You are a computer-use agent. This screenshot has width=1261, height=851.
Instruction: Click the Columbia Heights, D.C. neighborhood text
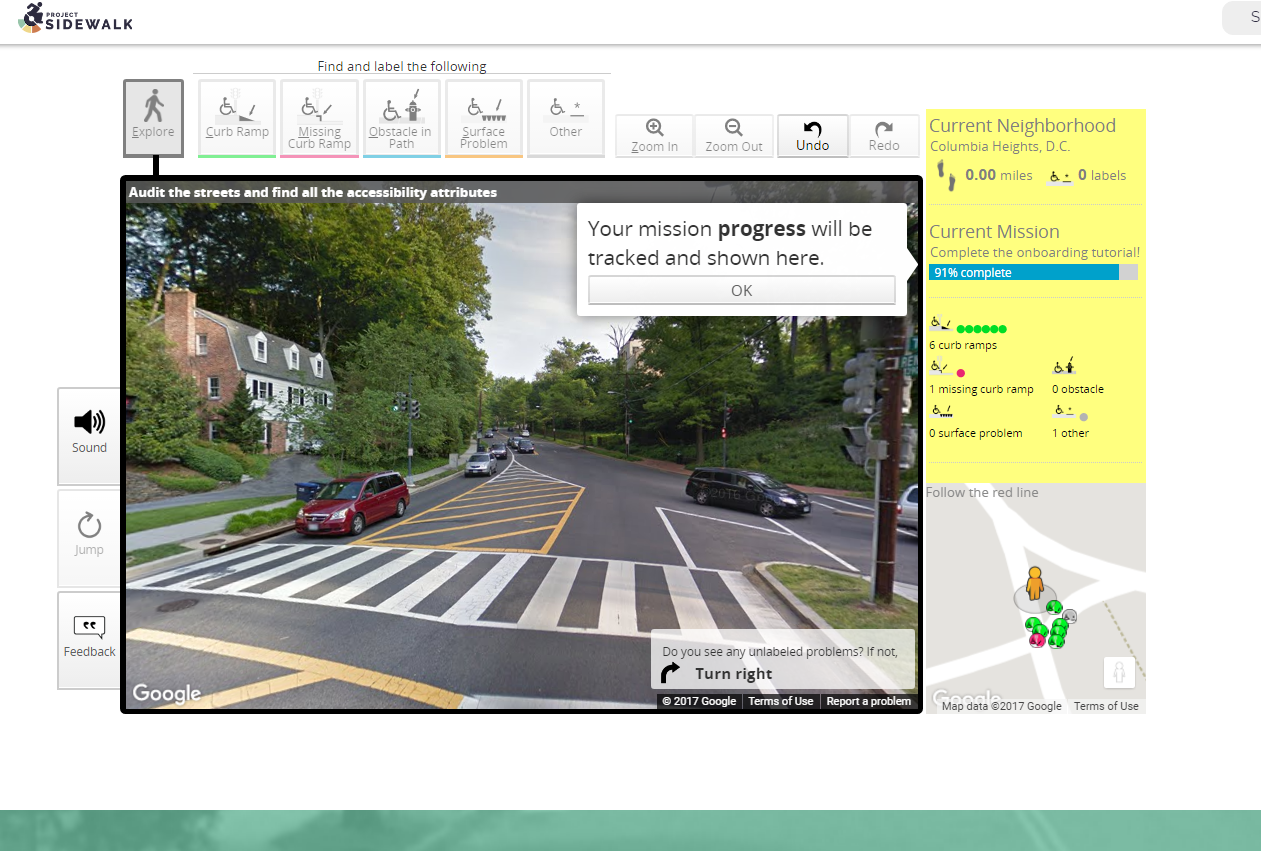[1000, 146]
